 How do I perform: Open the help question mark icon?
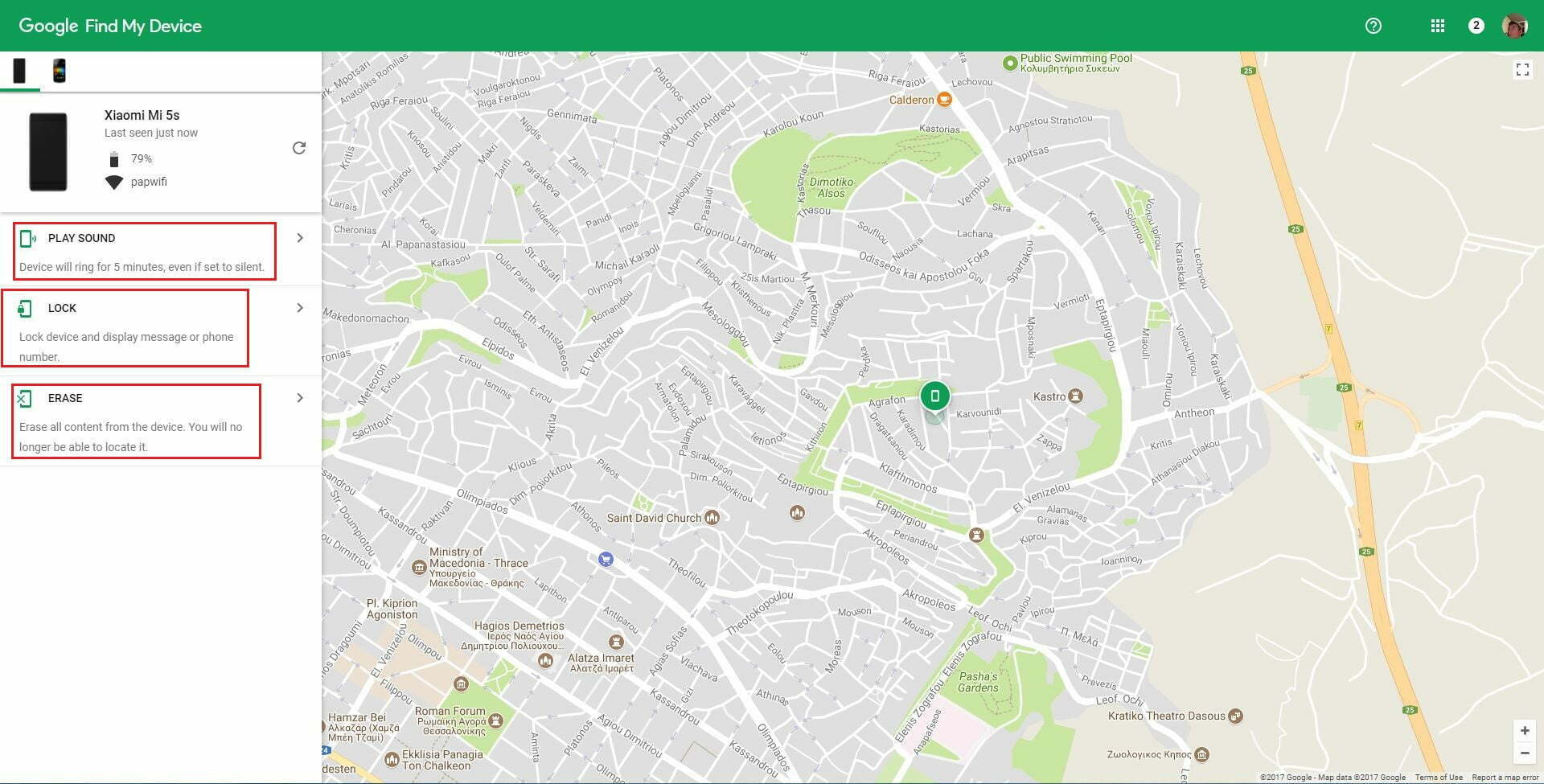pos(1374,26)
